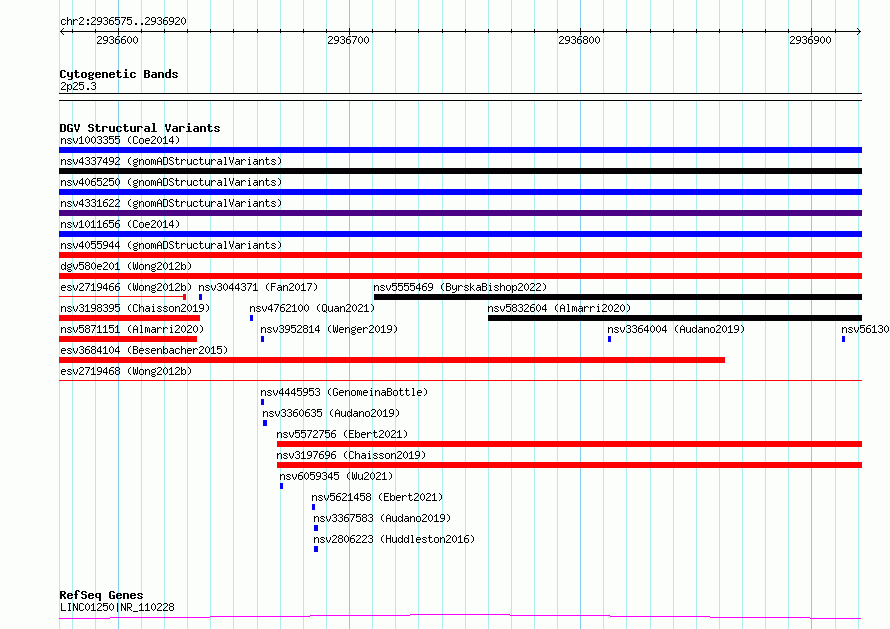Click the nsv3364004 (Audano2019) blue marker
890x629 pixels.
coord(609,339)
